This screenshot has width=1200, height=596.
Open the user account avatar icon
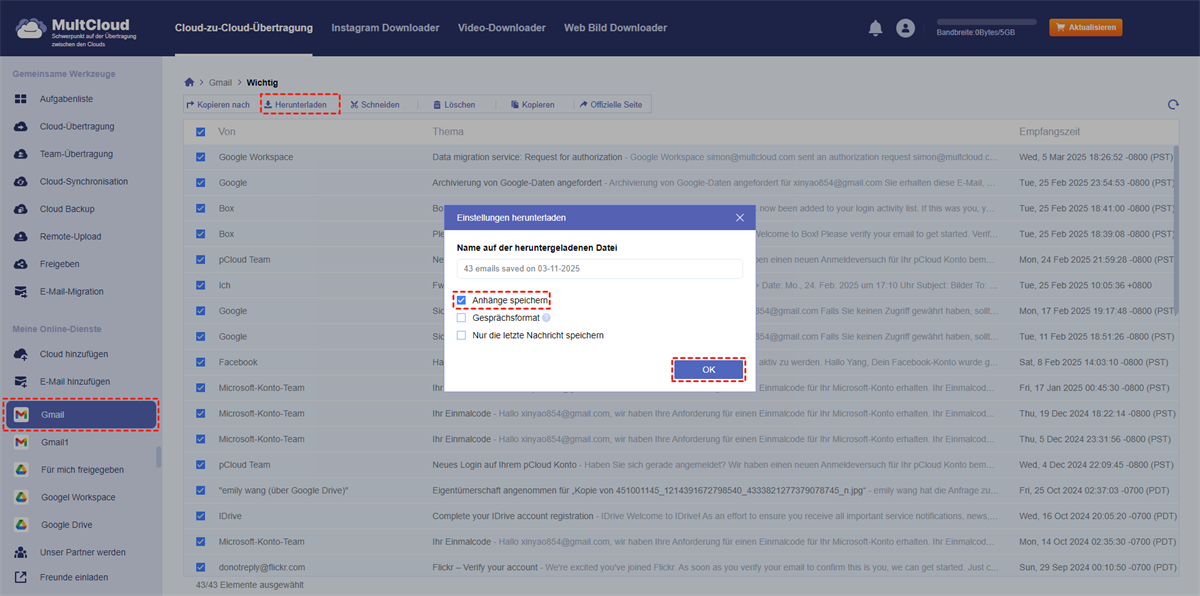(906, 28)
